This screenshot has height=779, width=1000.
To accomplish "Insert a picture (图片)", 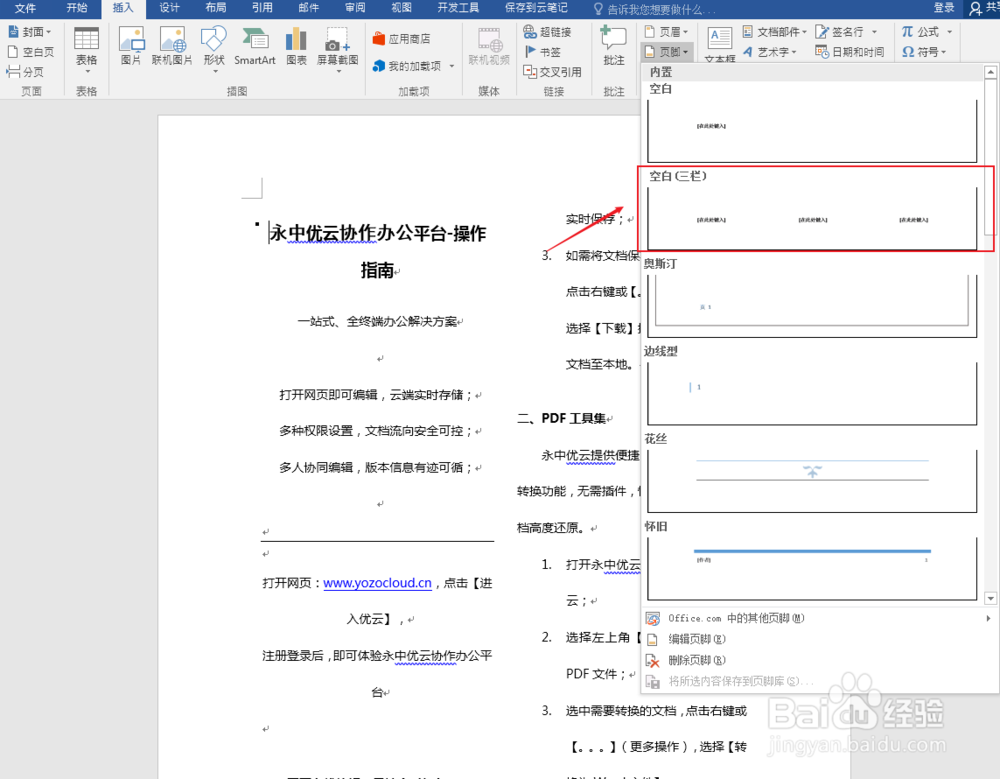I will [131, 47].
